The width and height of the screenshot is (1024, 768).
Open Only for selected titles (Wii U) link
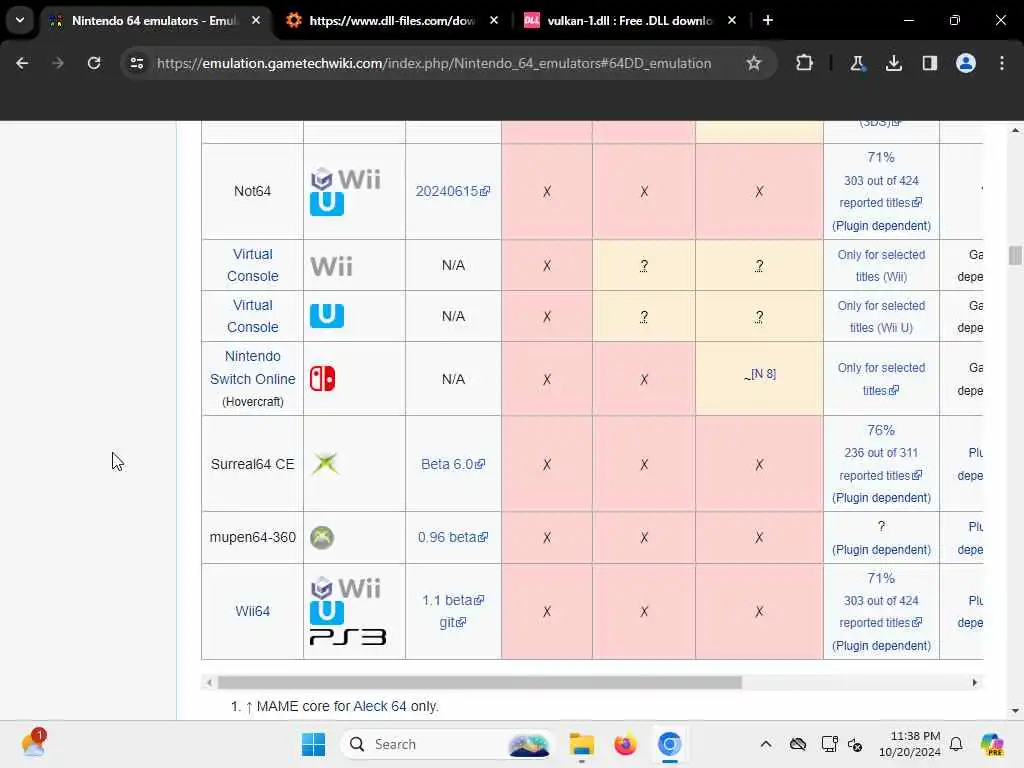881,317
